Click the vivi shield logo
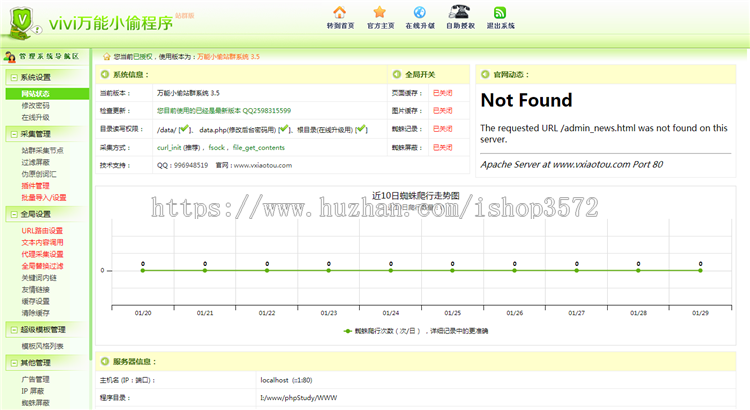The image size is (750, 410). (x=22, y=22)
